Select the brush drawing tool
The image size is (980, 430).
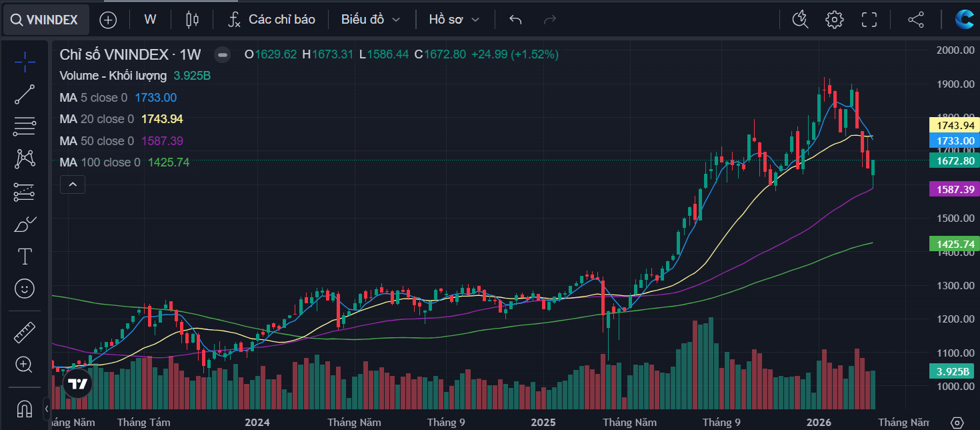25,224
